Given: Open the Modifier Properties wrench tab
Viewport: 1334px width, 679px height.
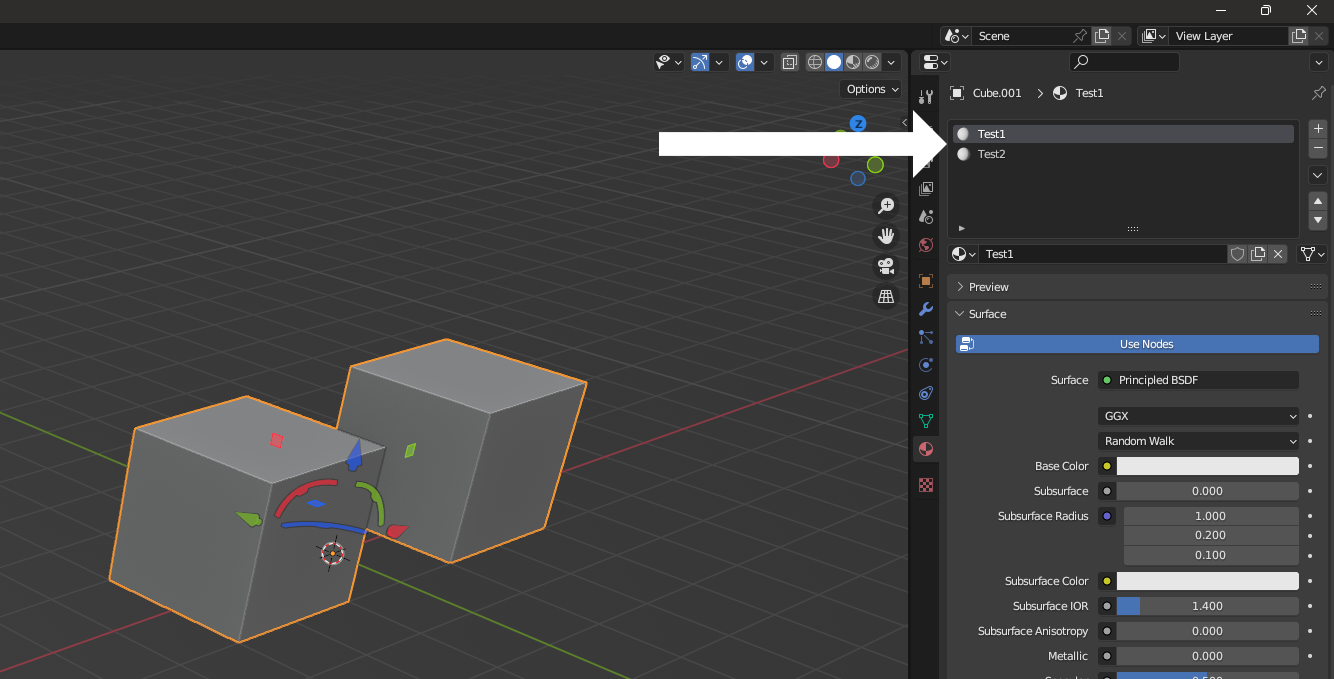Looking at the screenshot, I should pos(925,310).
